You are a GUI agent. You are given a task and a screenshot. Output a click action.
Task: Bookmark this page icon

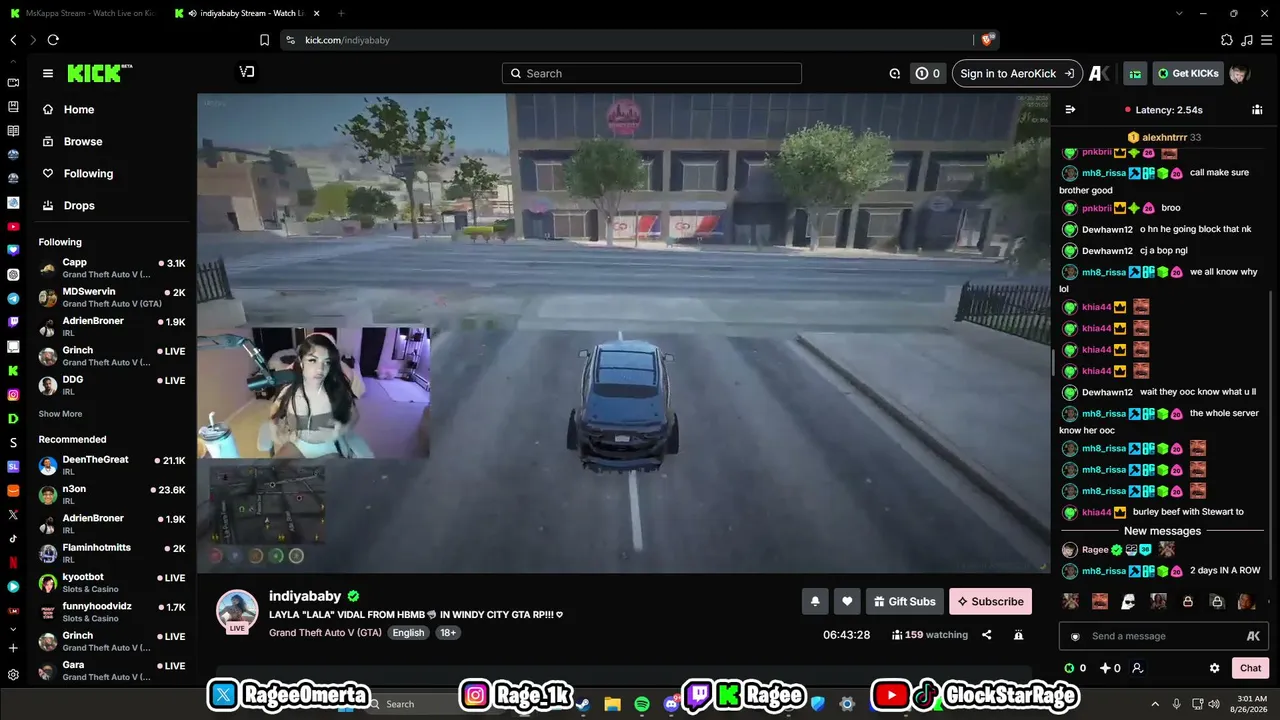click(x=264, y=40)
